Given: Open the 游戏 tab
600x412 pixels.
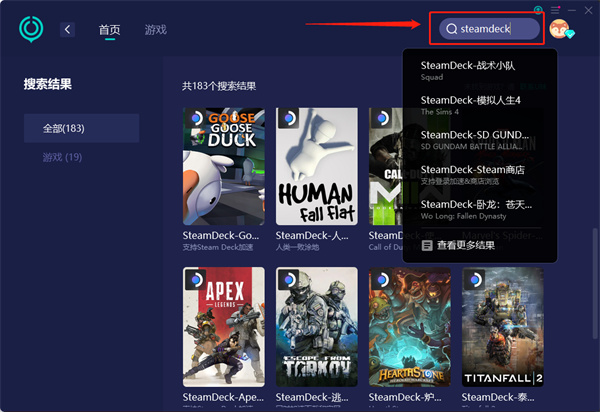Looking at the screenshot, I should pos(156,29).
